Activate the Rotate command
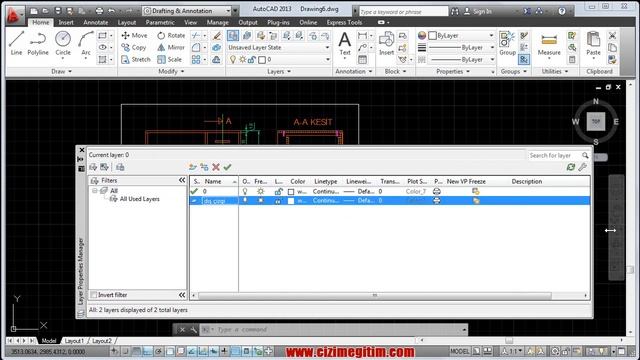640x360 pixels. click(x=171, y=36)
